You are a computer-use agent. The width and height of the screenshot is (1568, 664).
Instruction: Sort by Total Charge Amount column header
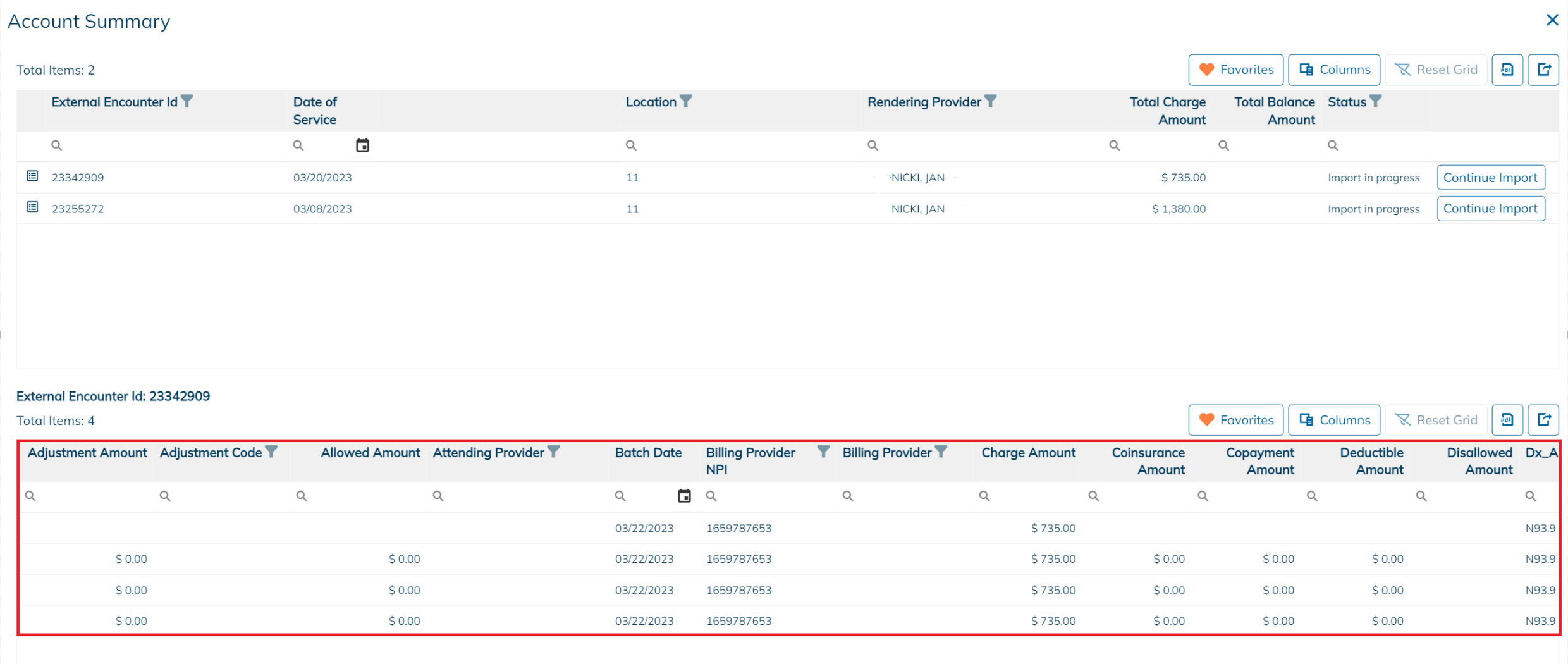(1167, 111)
